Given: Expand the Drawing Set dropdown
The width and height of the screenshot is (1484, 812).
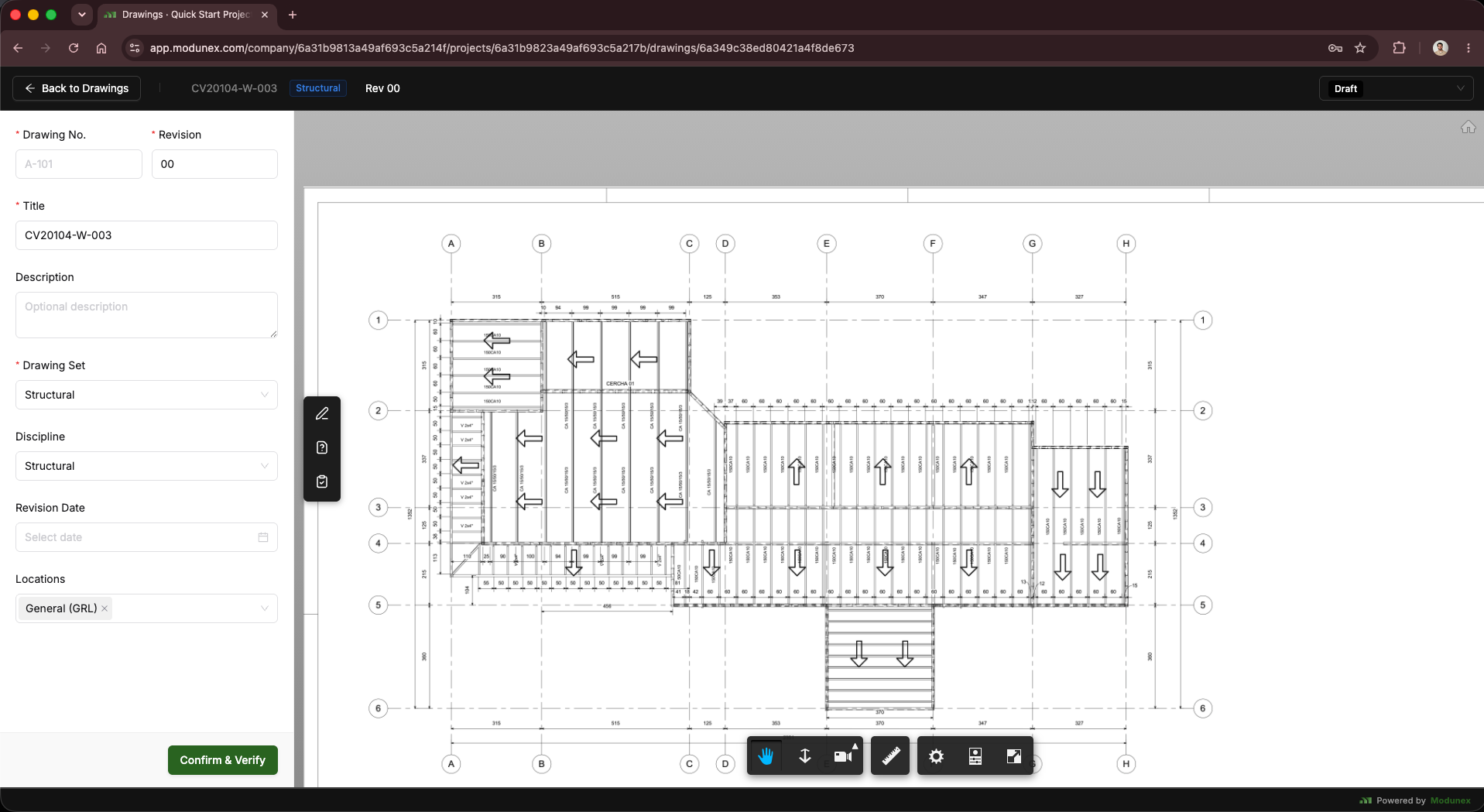Looking at the screenshot, I should (x=146, y=395).
